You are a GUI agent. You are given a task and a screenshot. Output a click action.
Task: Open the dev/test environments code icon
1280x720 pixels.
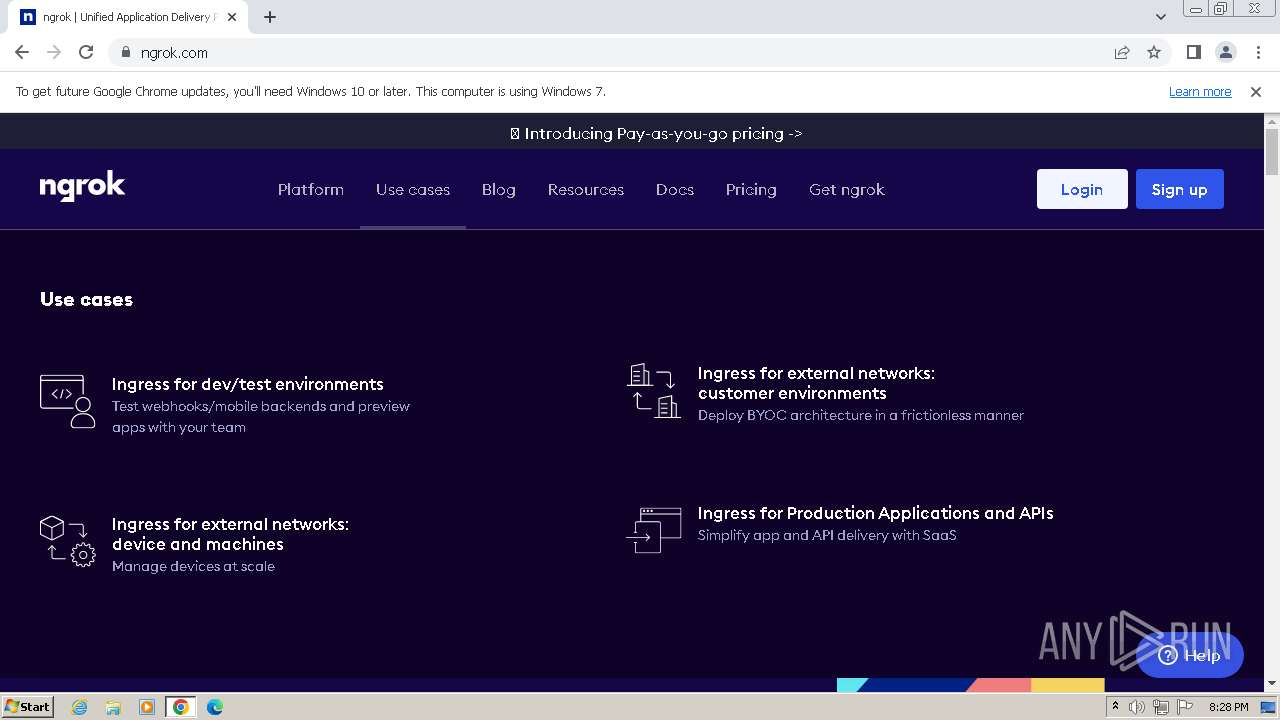click(67, 402)
